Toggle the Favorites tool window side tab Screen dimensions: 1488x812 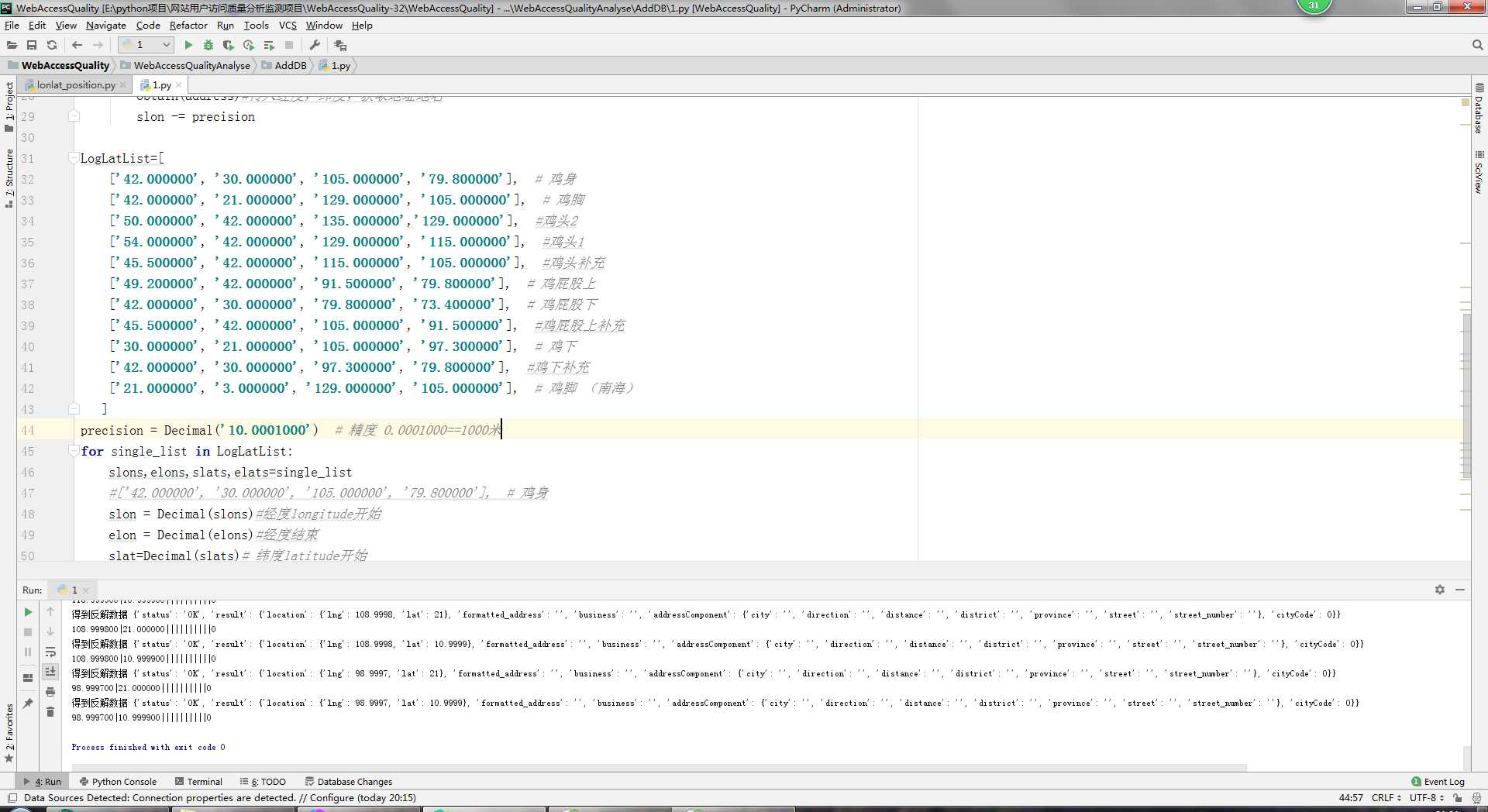pyautogui.click(x=9, y=732)
